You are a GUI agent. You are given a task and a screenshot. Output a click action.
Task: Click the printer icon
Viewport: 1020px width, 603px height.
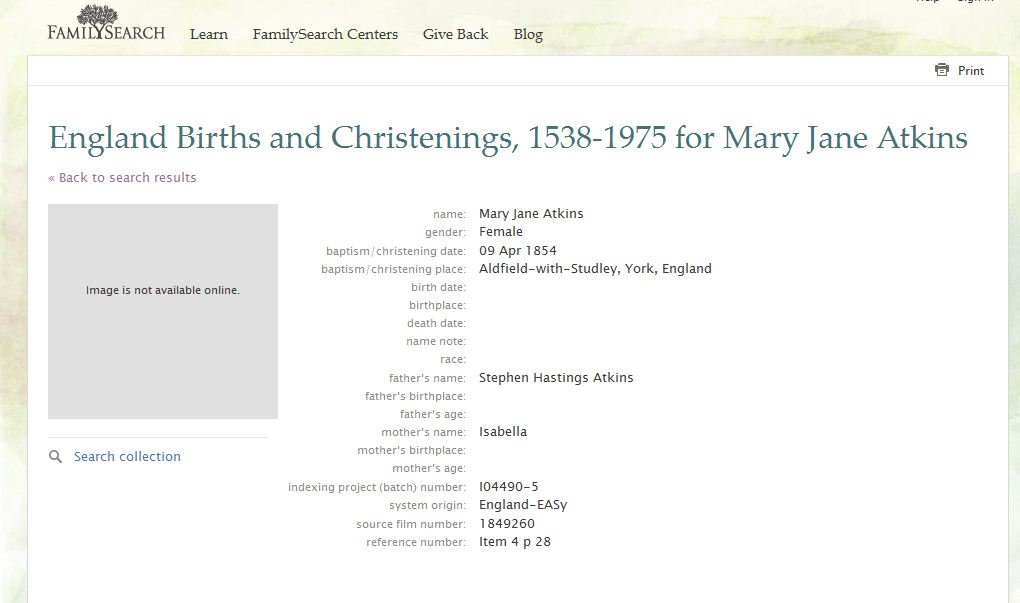[941, 70]
